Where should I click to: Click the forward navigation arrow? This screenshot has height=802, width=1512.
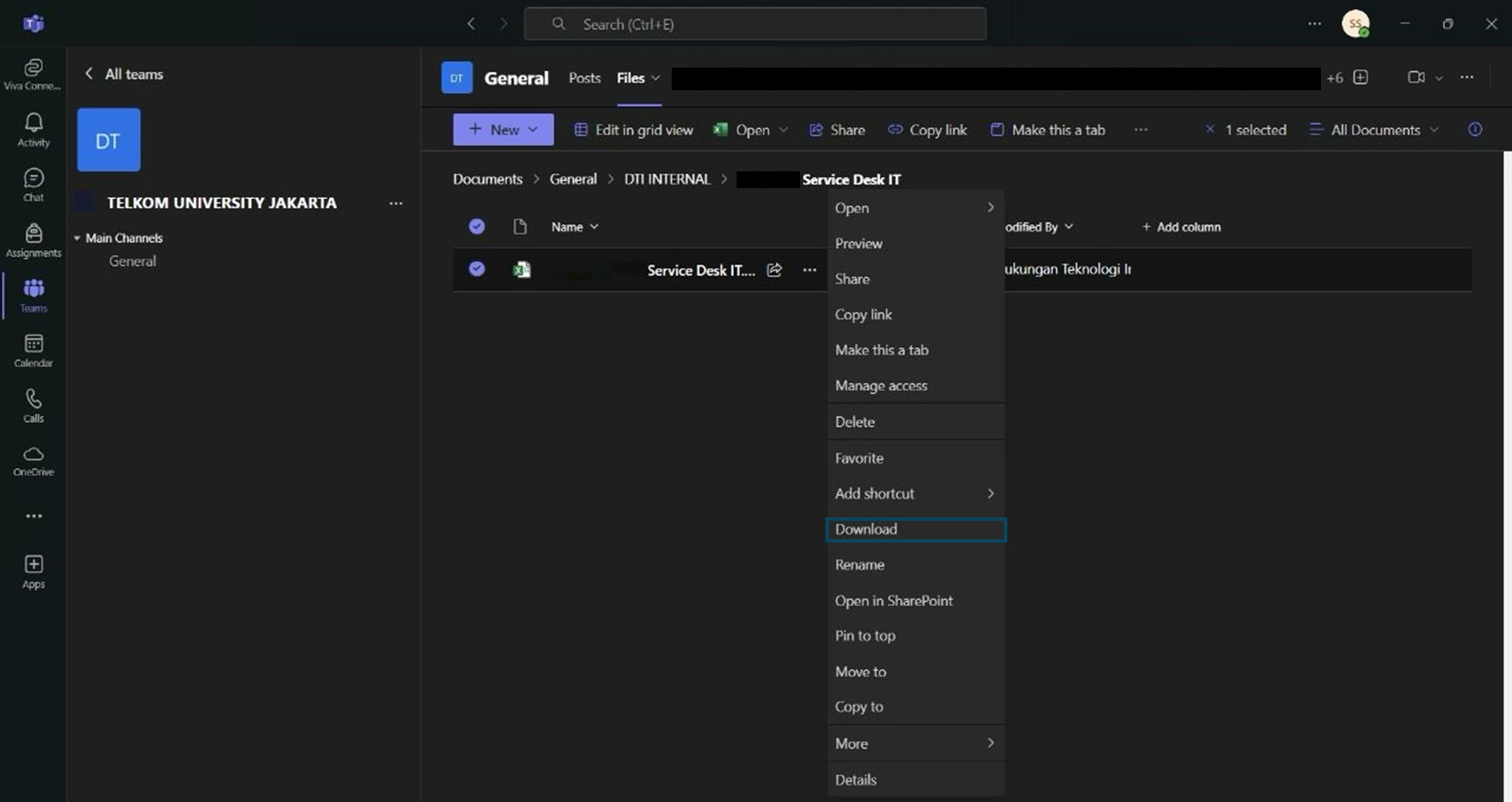[x=503, y=24]
